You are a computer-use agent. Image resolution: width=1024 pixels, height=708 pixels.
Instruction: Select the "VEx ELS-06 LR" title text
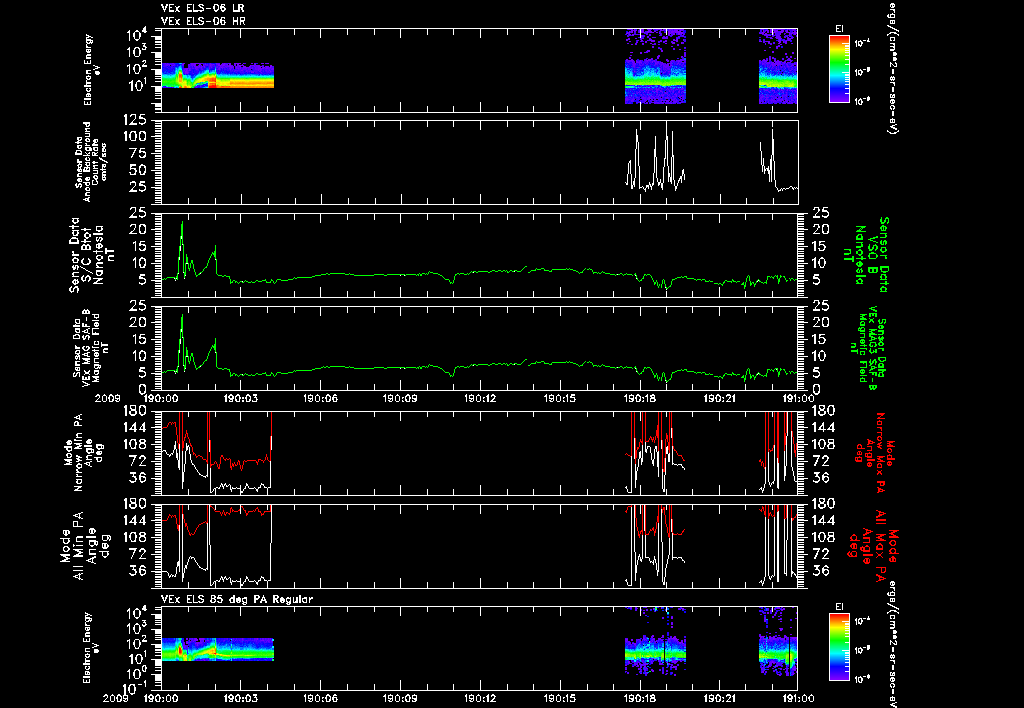click(x=202, y=8)
